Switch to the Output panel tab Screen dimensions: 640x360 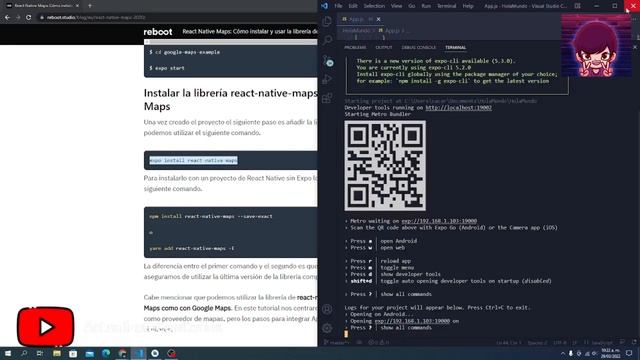(x=384, y=48)
